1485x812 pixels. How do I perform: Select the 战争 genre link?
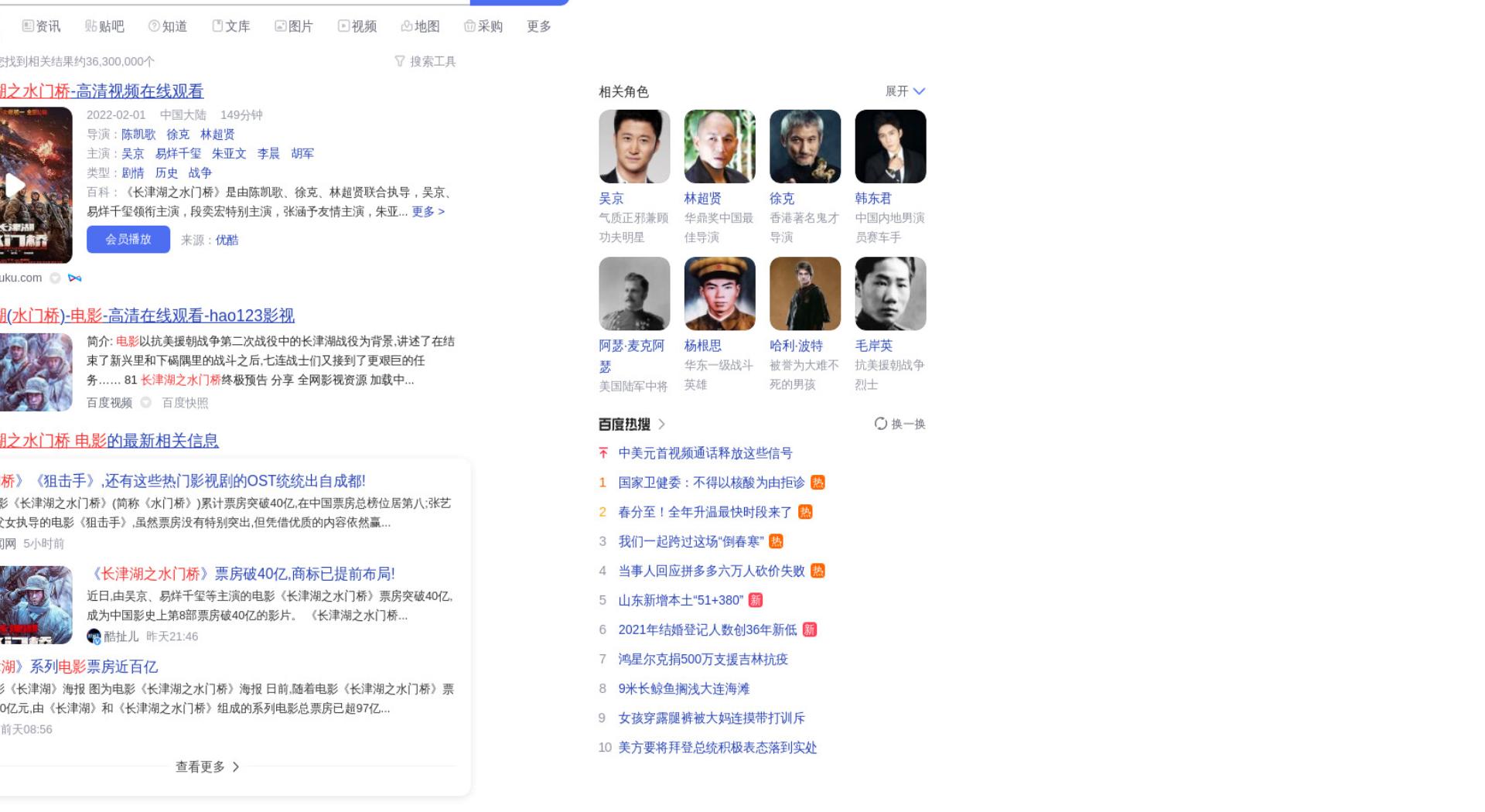point(200,173)
